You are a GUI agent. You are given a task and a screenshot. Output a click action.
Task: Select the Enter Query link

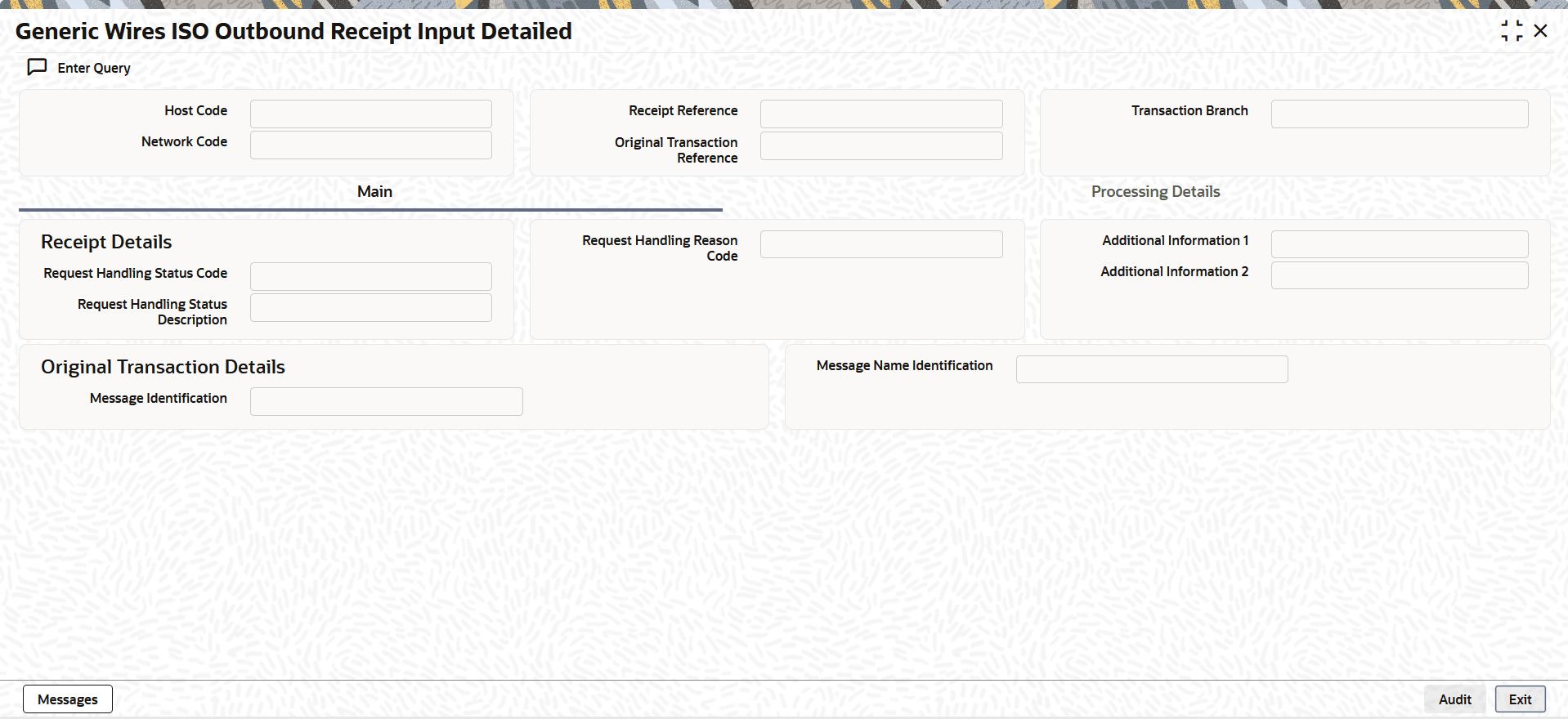pyautogui.click(x=94, y=68)
